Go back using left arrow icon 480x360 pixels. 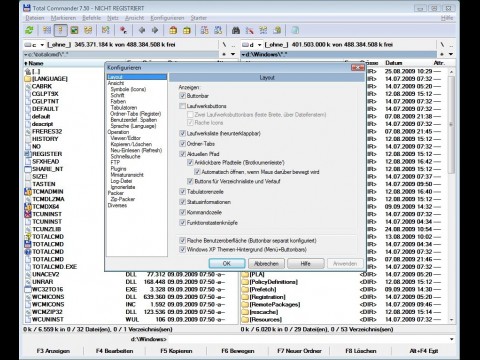[142, 30]
